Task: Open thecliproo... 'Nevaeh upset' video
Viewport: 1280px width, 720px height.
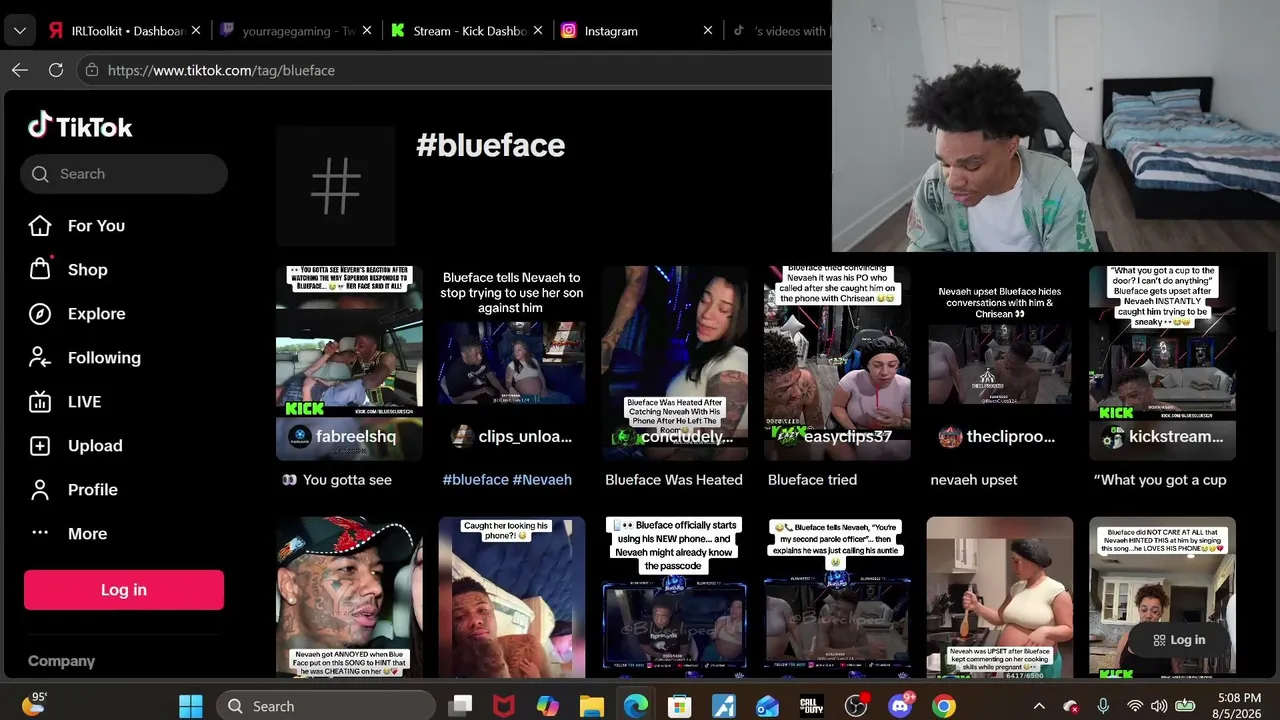Action: 999,363
